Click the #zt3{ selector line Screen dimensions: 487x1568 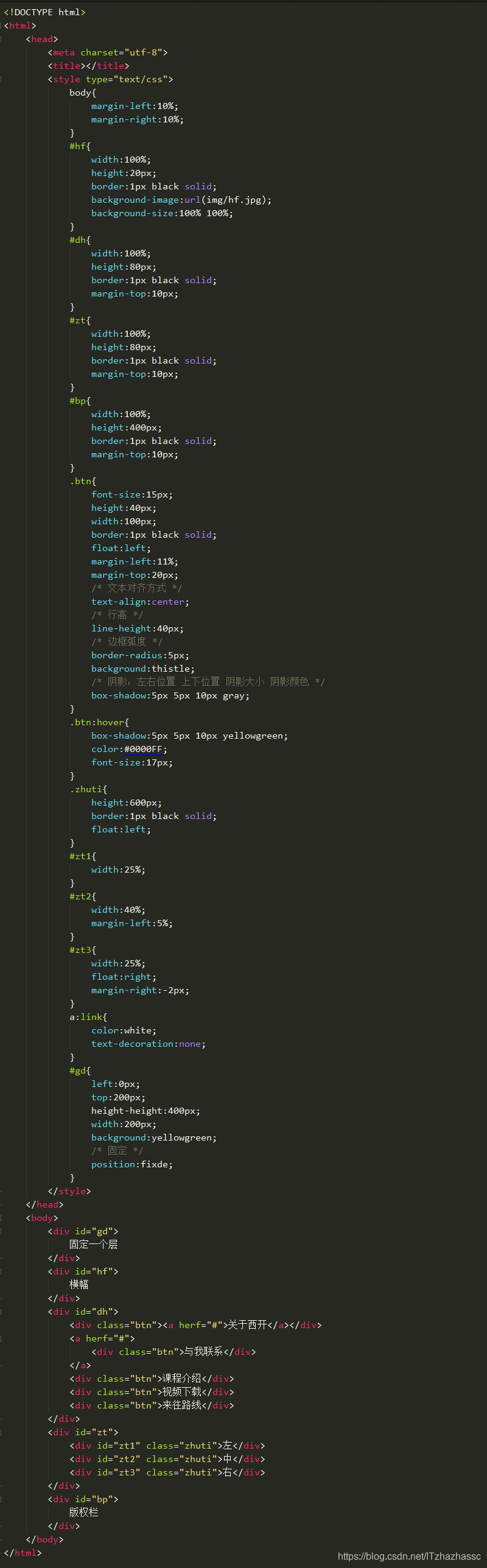click(x=83, y=950)
